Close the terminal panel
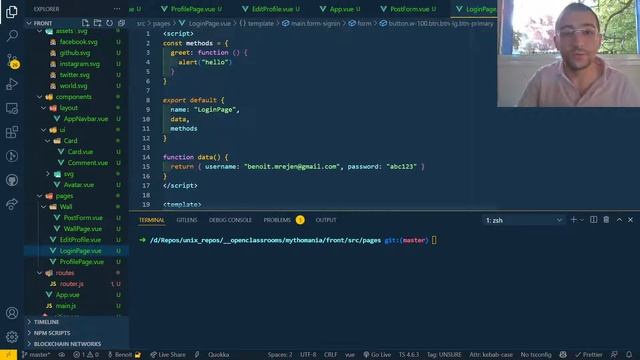 click(631, 220)
